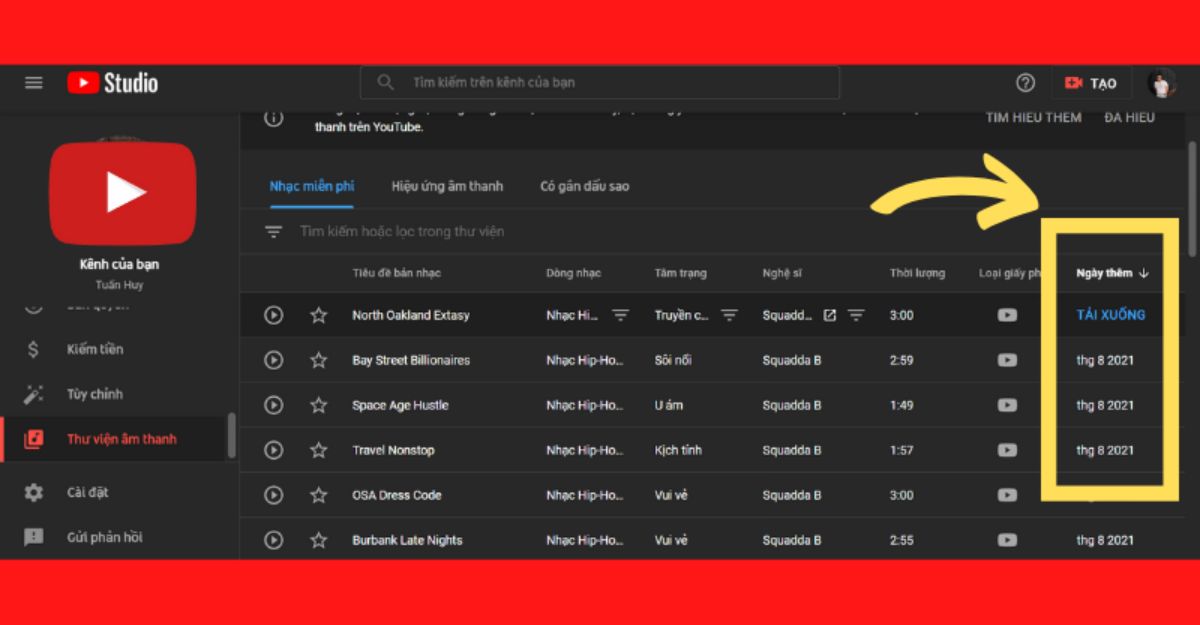
Task: Click the YouTube Studio logo
Action: click(112, 83)
